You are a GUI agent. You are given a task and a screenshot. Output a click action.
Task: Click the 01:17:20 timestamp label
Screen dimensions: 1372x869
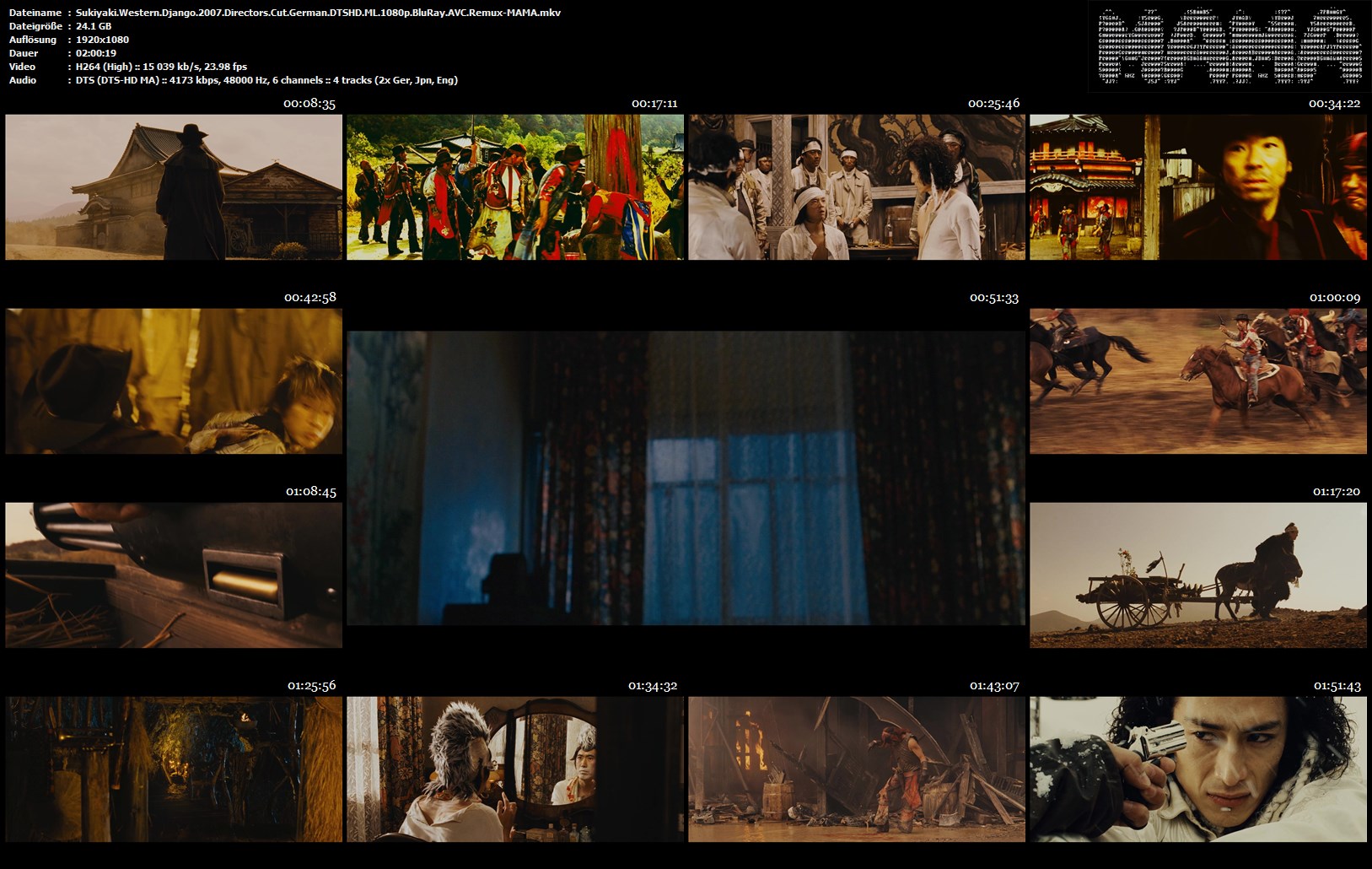click(1337, 492)
